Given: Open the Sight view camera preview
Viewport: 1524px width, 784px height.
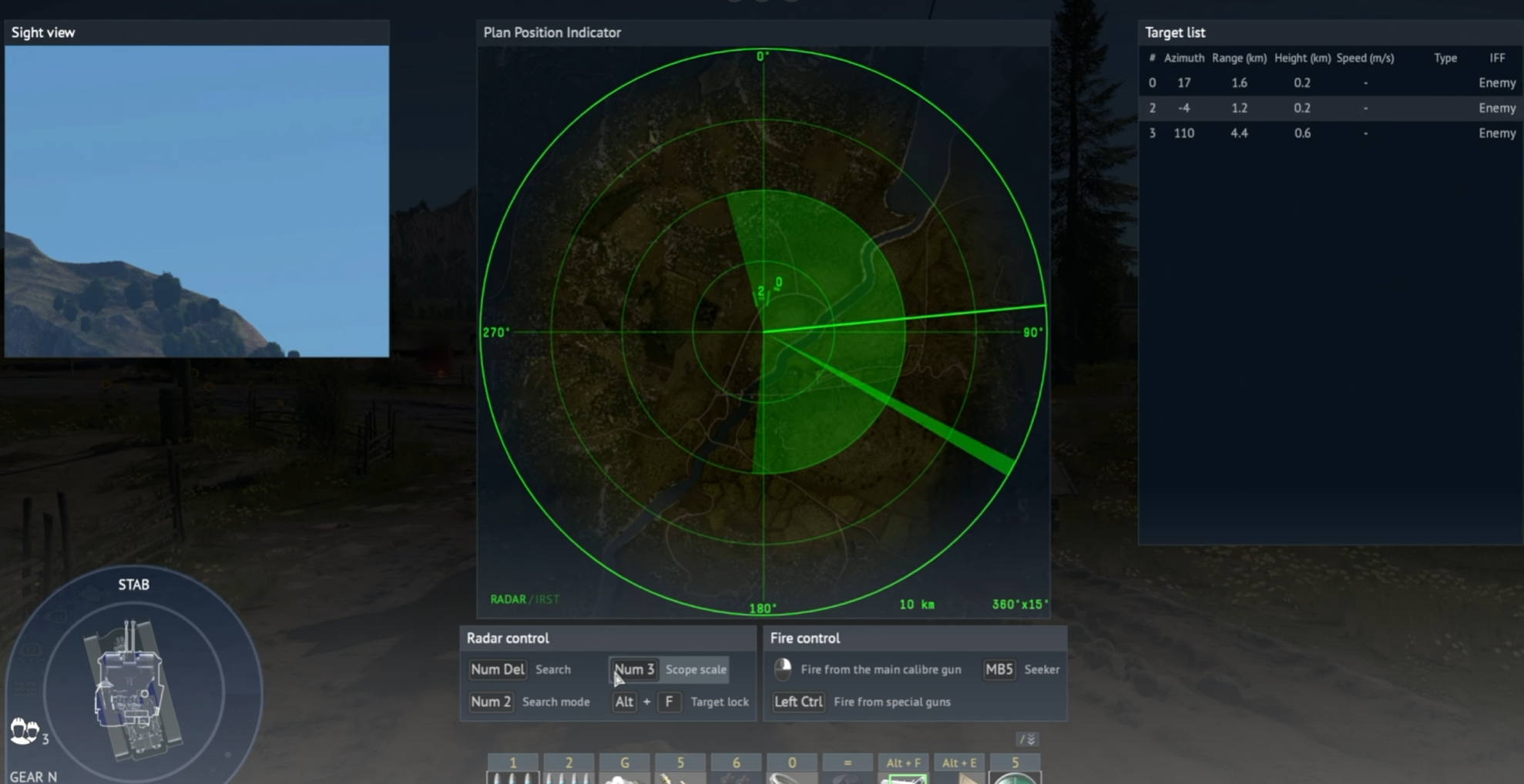Looking at the screenshot, I should (x=196, y=201).
